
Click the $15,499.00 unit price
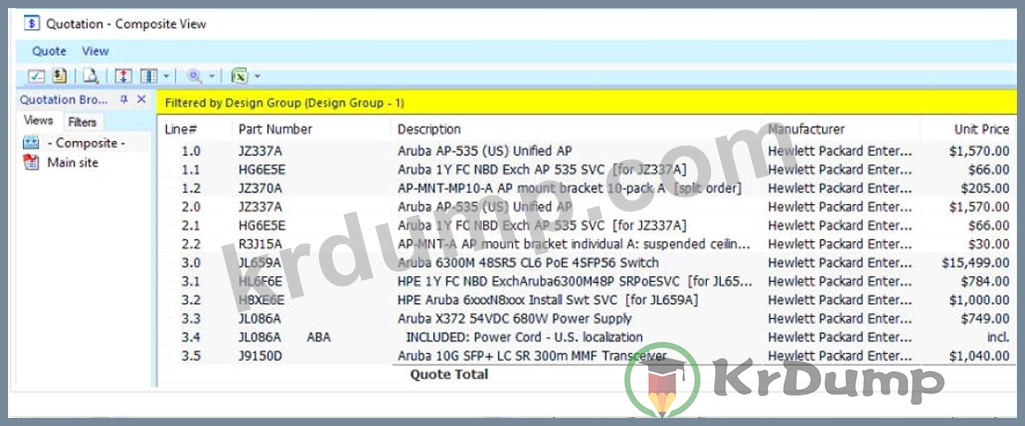tap(976, 263)
